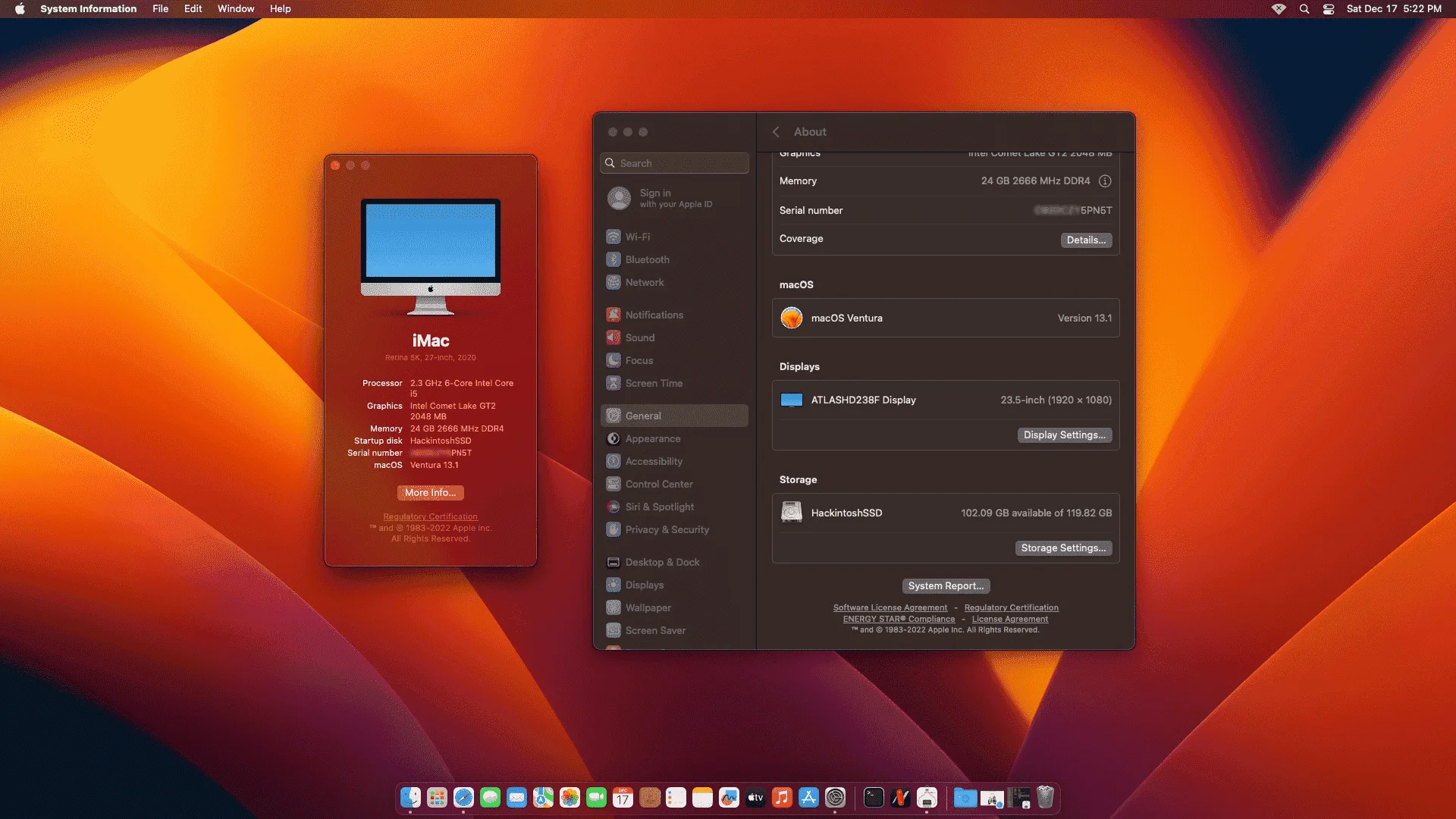The image size is (1456, 819).
Task: Open Apple TV from the Dock
Action: 755,798
